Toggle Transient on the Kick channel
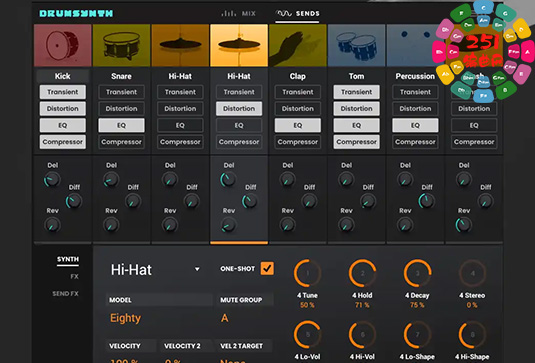Image resolution: width=535 pixels, height=363 pixels. [x=63, y=92]
